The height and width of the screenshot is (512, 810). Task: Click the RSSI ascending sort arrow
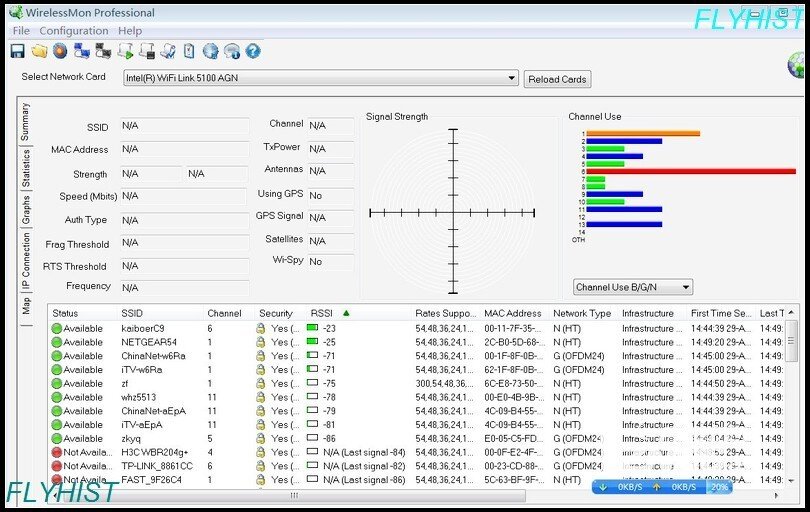346,313
